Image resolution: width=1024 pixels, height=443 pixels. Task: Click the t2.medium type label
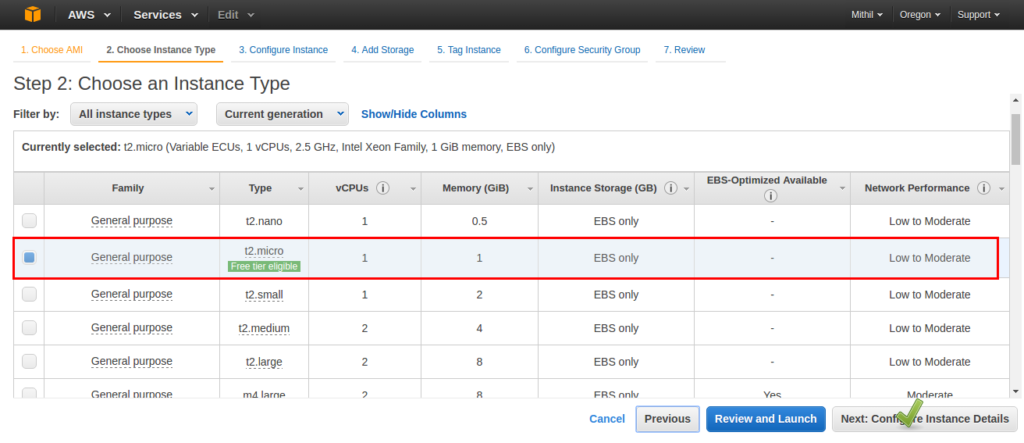tap(264, 327)
